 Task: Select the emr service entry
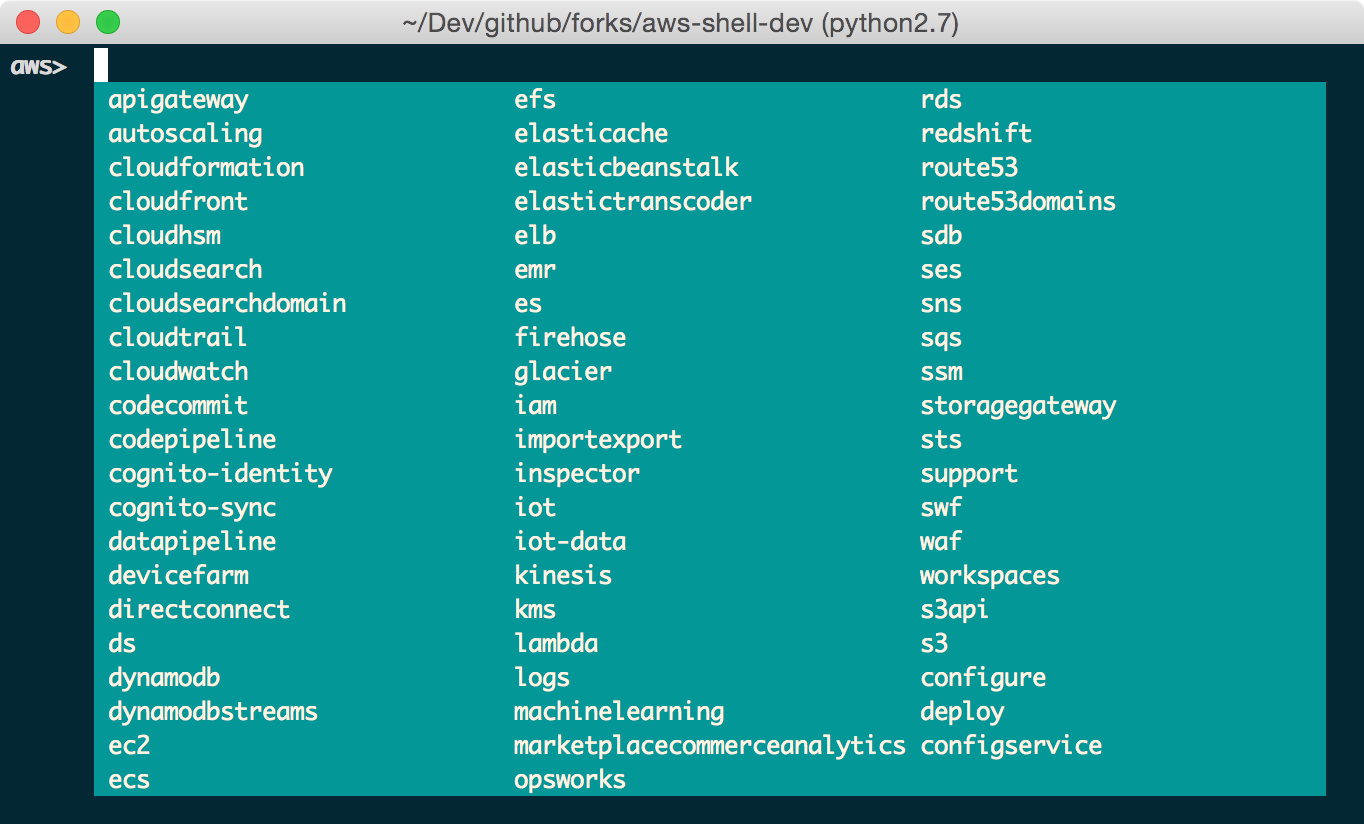click(535, 270)
